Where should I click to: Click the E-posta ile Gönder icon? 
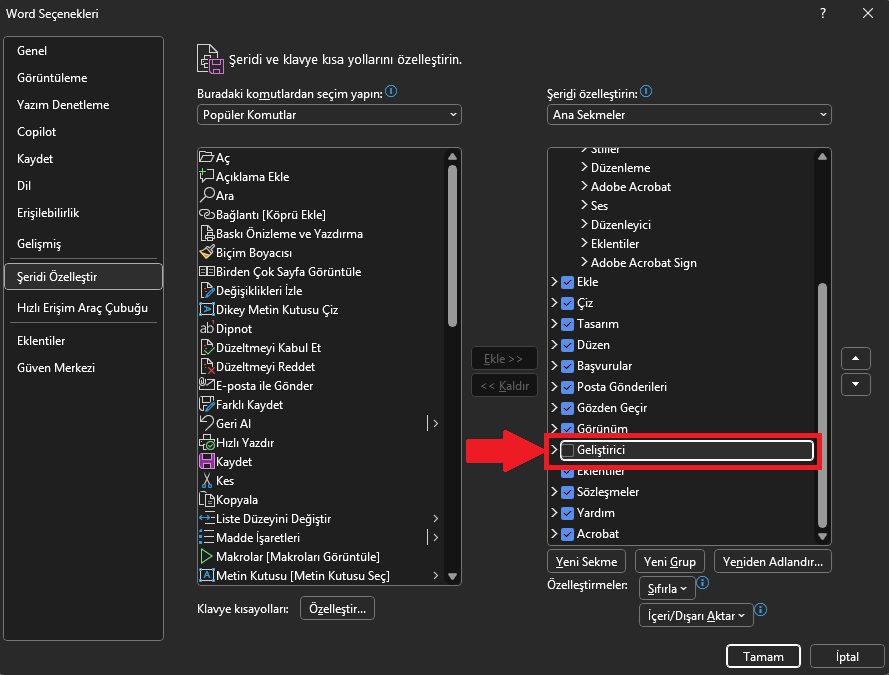pos(207,386)
